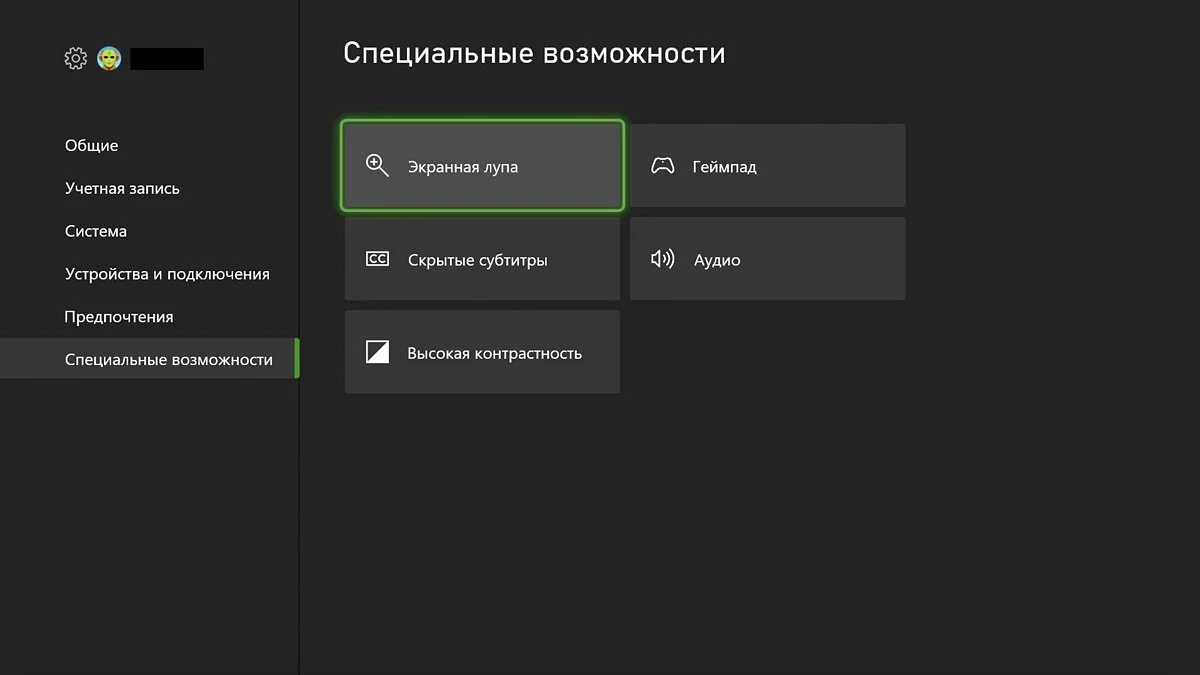Open the Геймпад settings tile

(767, 166)
